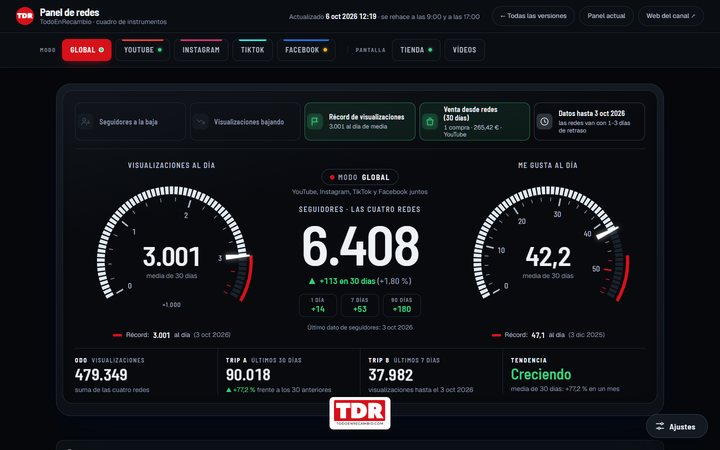Show the TIENDA screen
Screen dimensions: 720x450
(x=416, y=50)
